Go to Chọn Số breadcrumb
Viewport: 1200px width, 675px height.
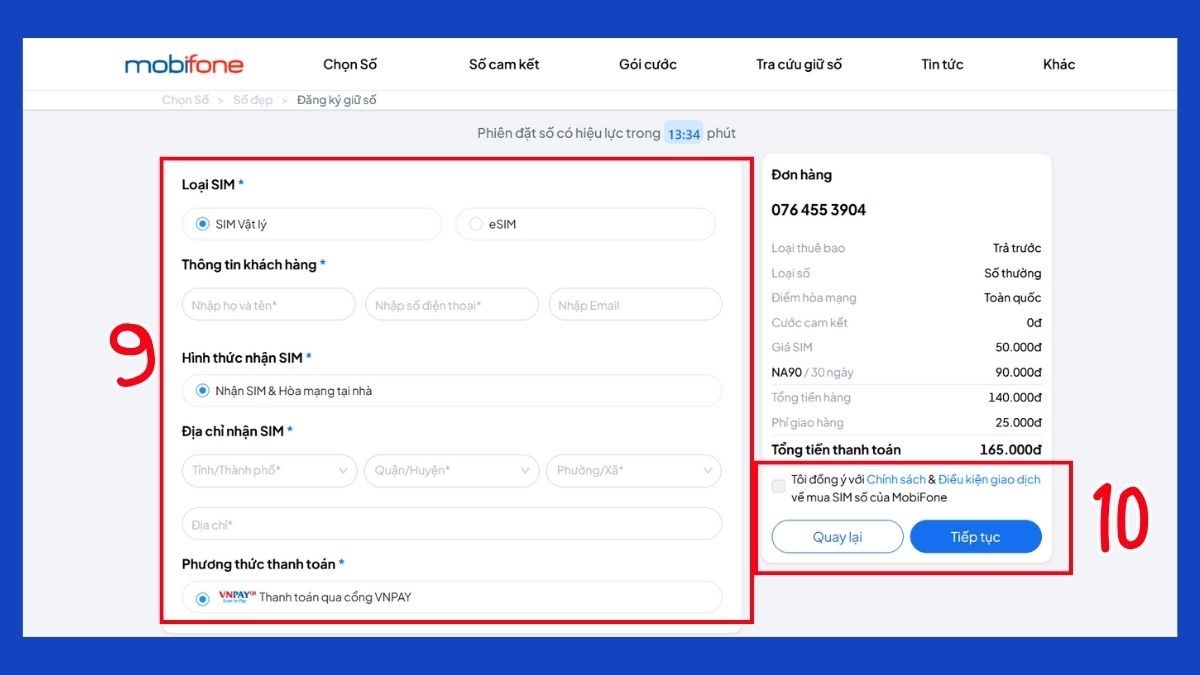(x=186, y=100)
